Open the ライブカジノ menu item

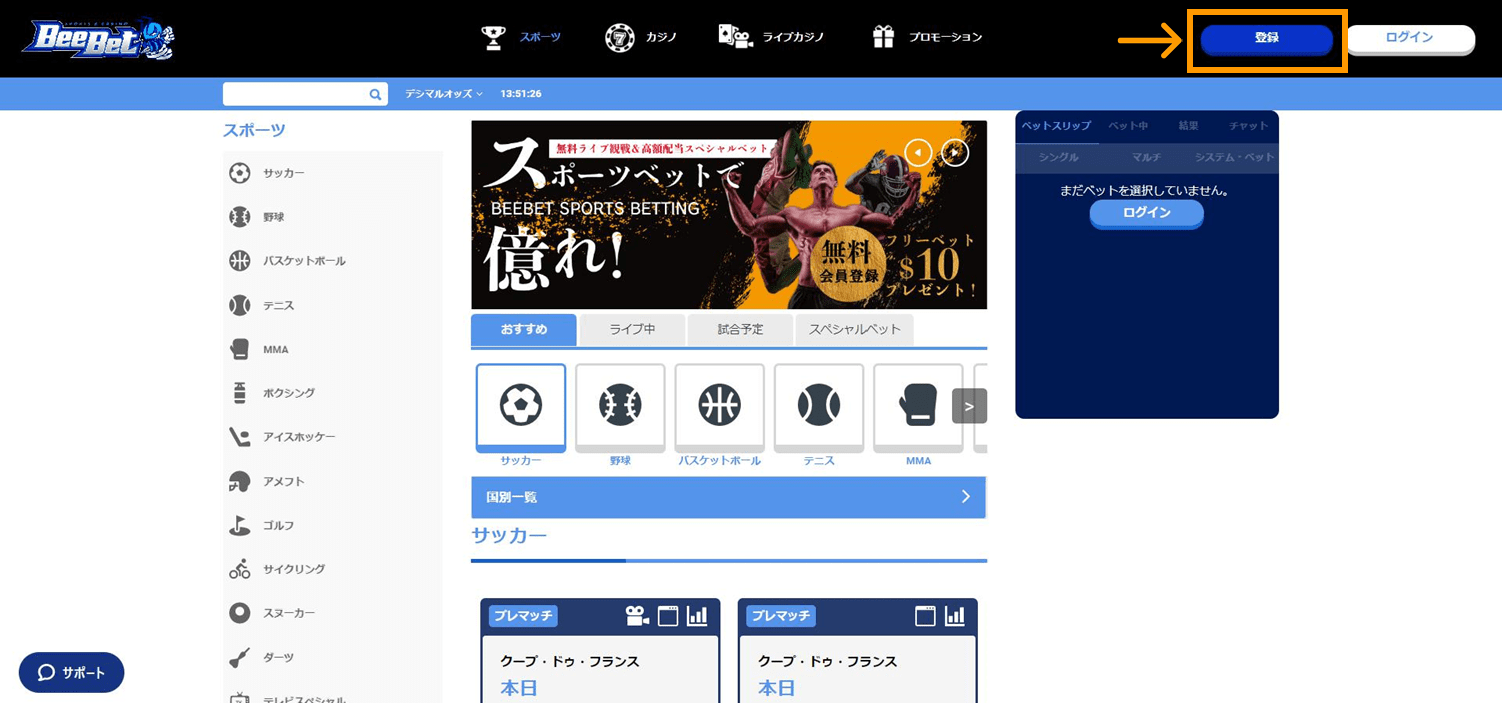point(771,37)
